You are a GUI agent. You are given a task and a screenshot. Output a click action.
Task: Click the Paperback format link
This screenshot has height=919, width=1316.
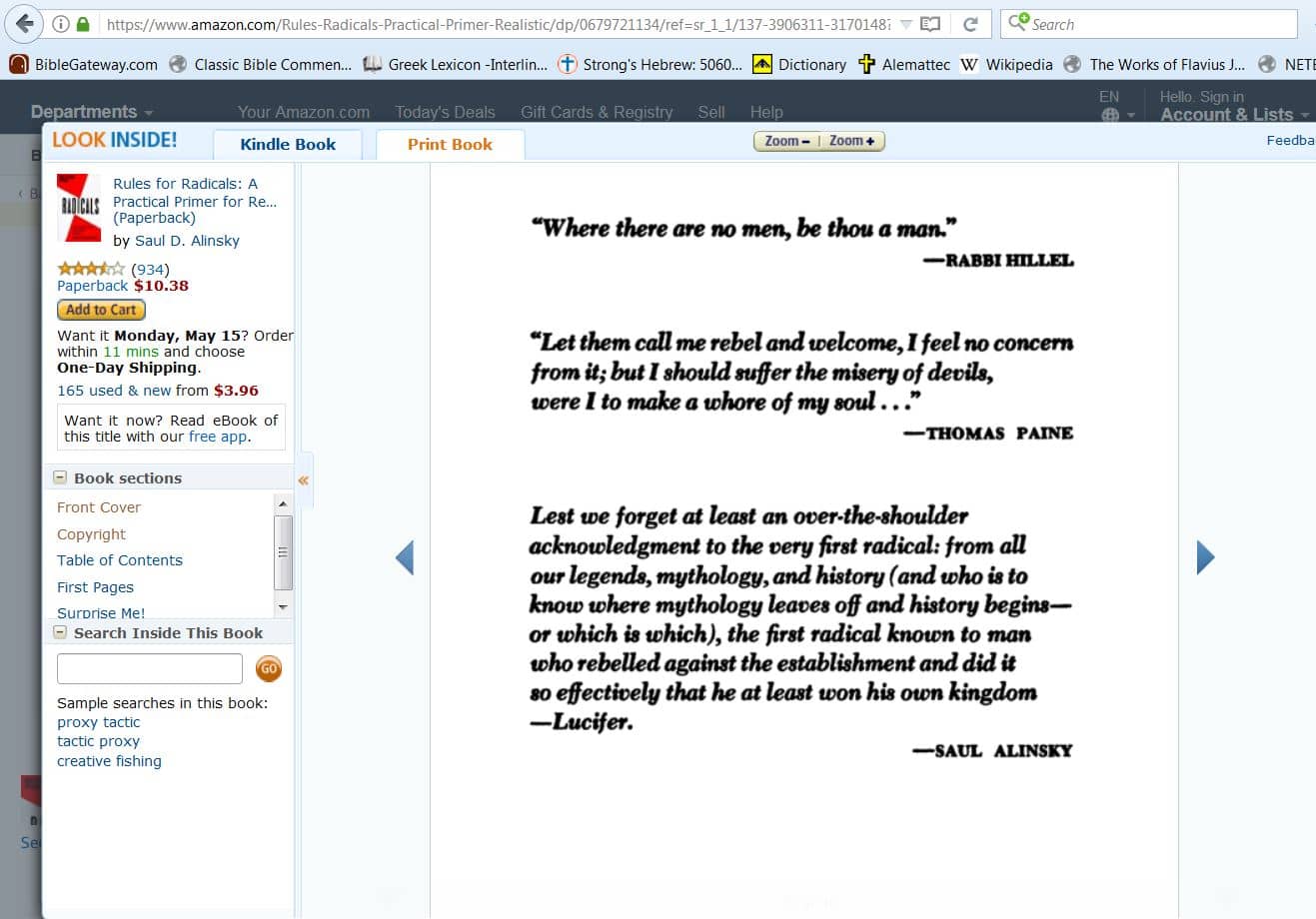(93, 286)
